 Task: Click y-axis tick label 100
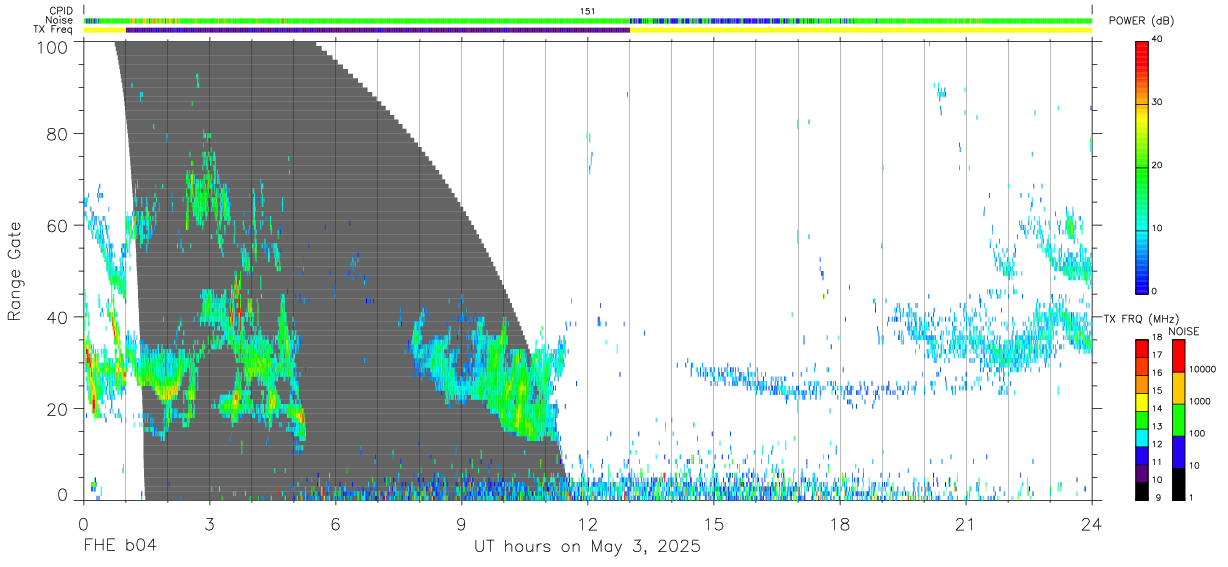[51, 46]
